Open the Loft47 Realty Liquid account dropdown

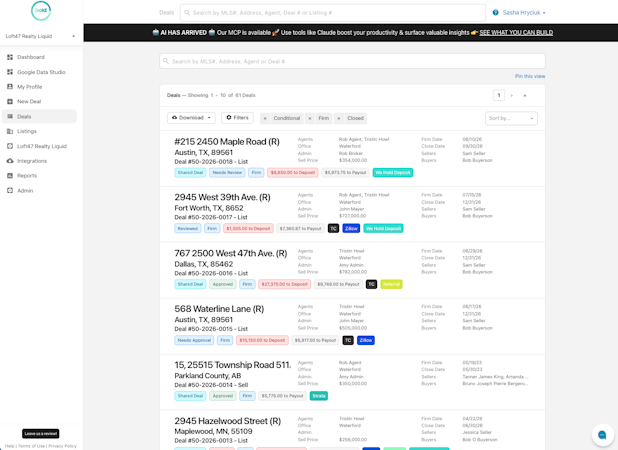(40, 36)
